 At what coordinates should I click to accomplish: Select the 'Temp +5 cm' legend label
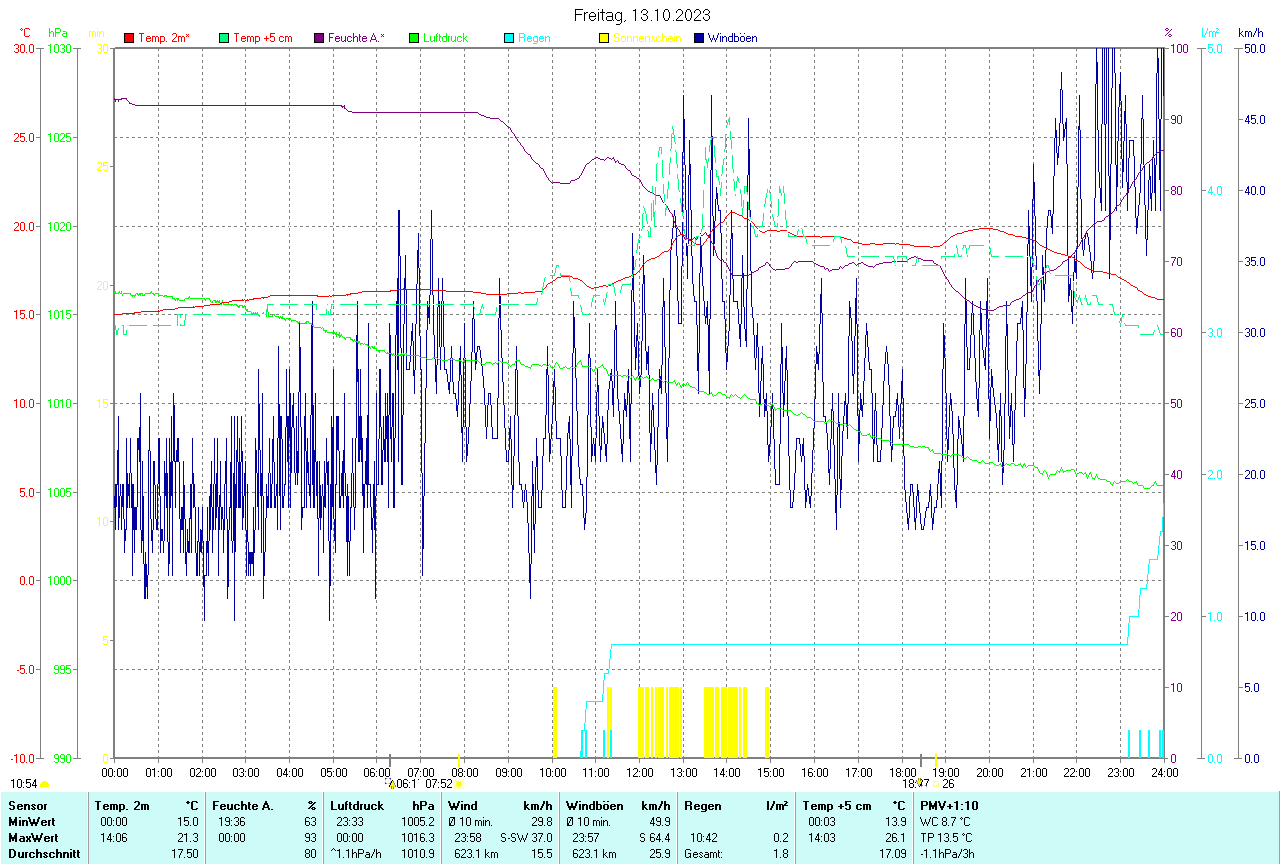263,38
